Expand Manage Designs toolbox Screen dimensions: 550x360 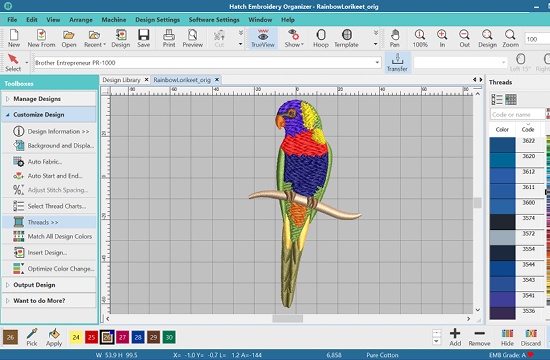coord(49,99)
